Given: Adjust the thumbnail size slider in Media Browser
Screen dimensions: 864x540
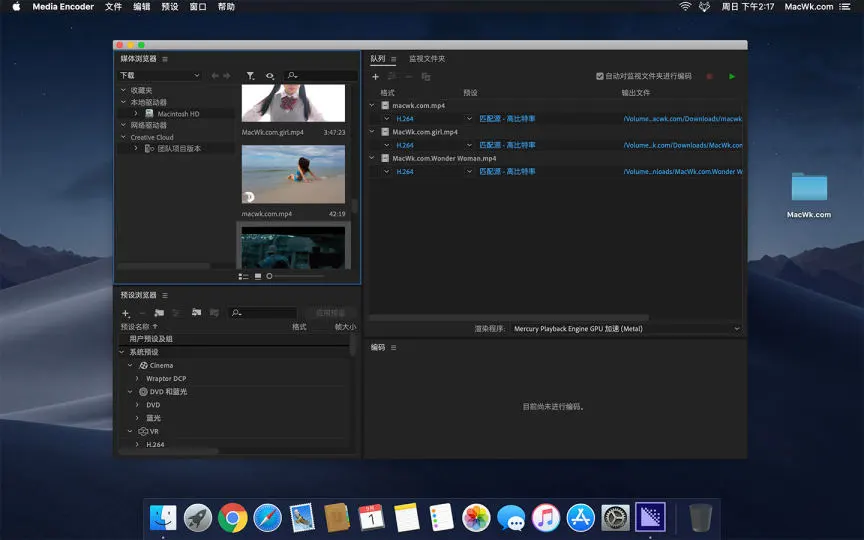Looking at the screenshot, I should tap(269, 276).
